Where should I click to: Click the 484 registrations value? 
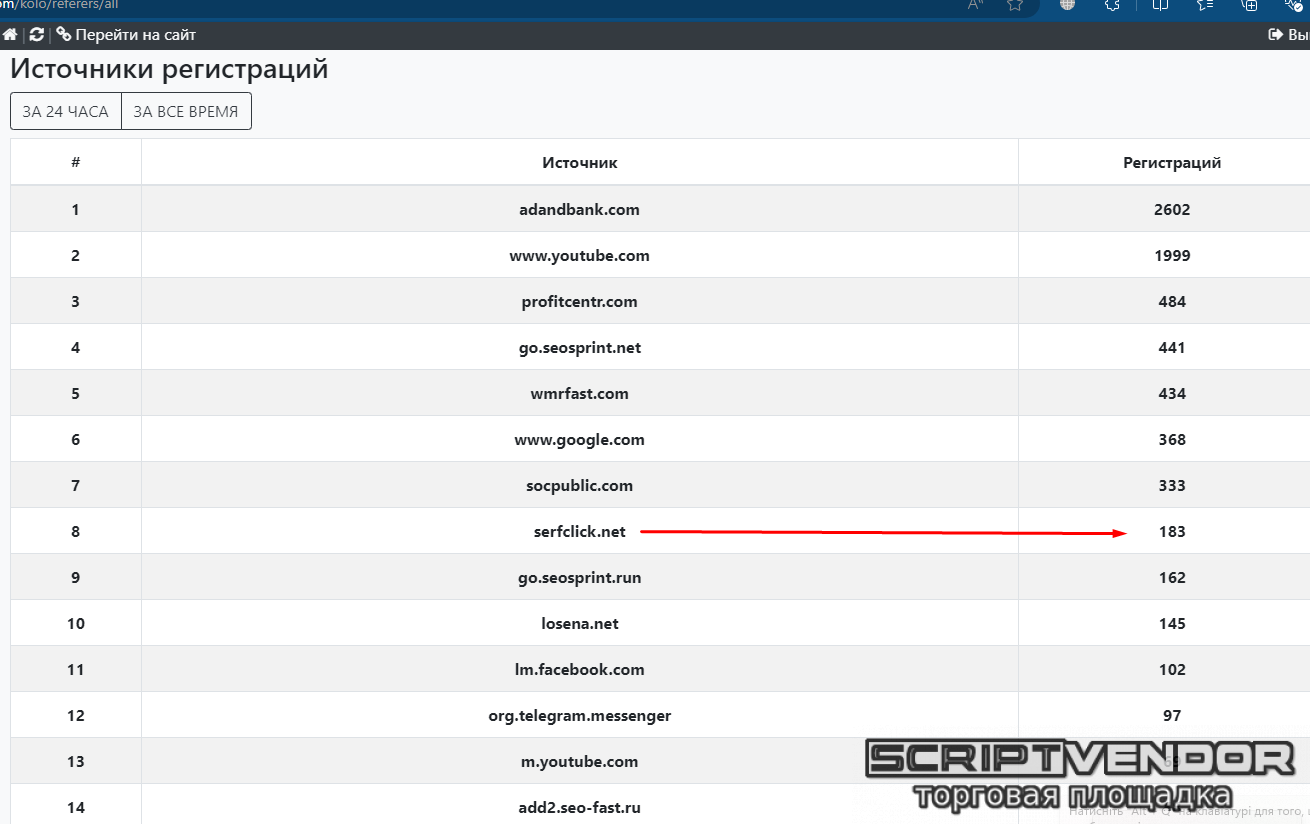tap(1172, 302)
